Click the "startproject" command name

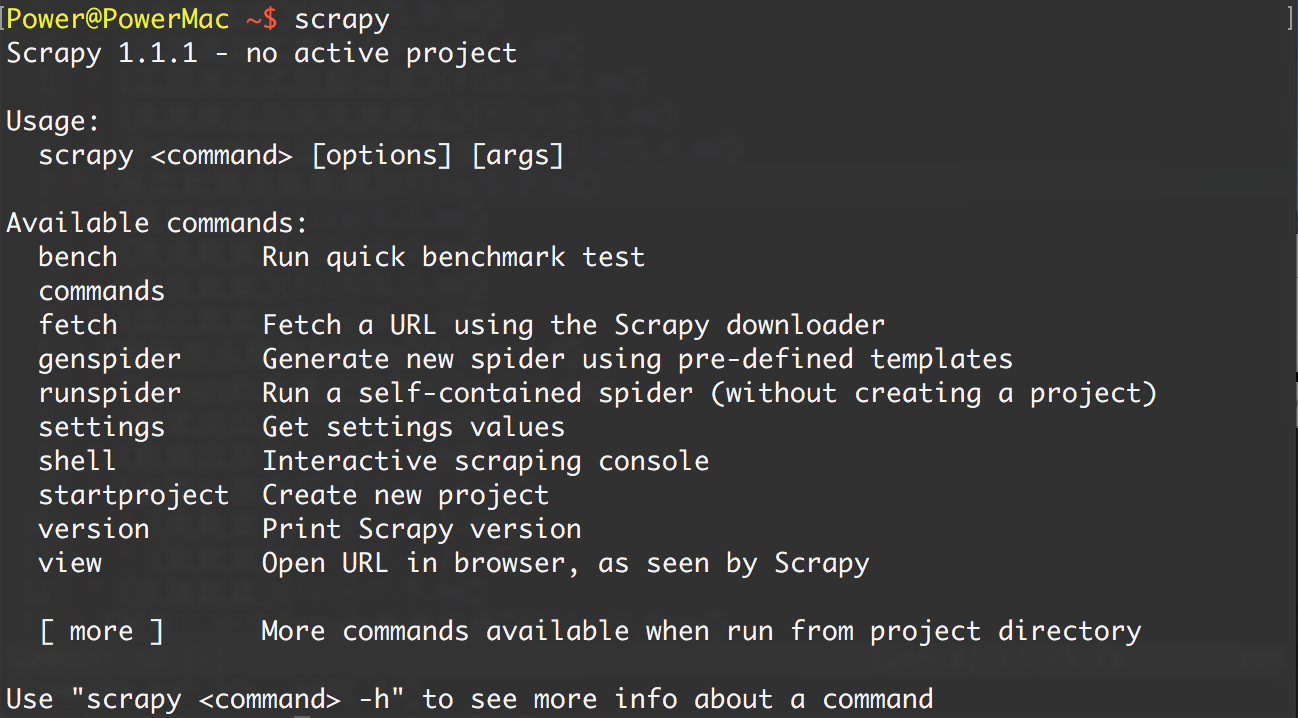point(133,495)
